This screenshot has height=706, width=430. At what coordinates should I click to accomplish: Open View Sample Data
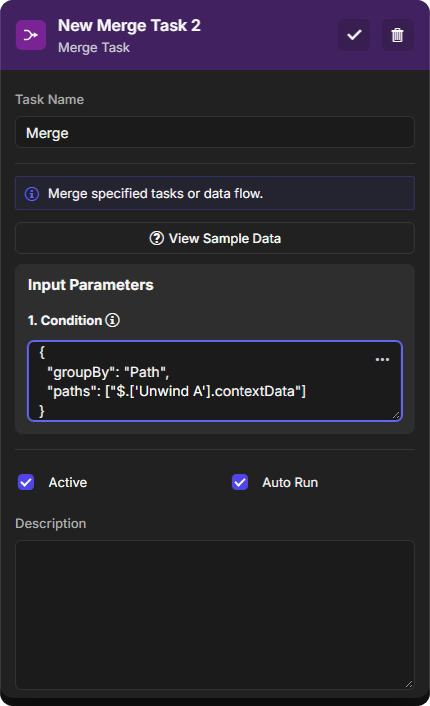tap(215, 238)
